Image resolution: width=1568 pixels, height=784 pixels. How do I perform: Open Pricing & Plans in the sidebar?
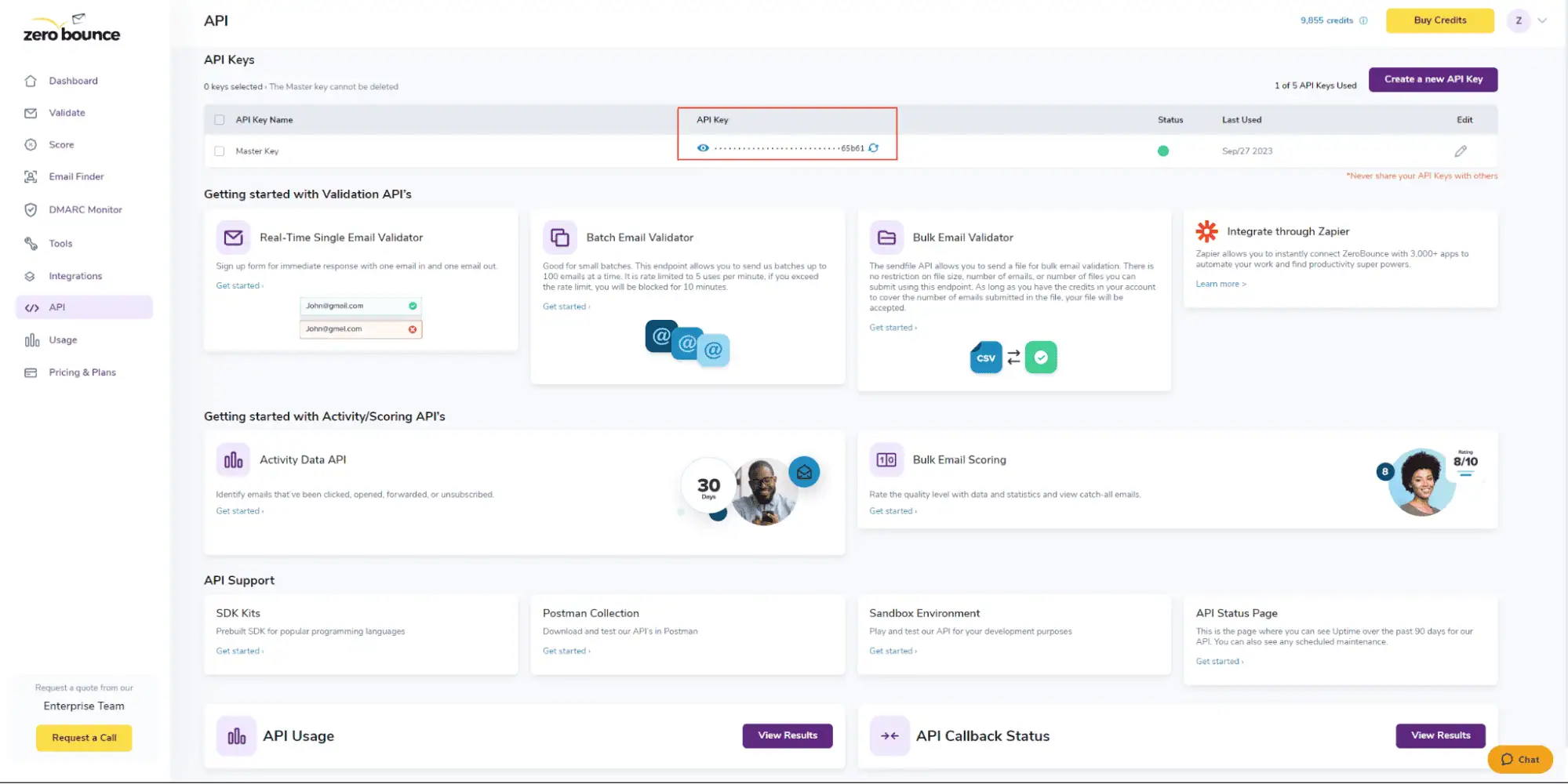pos(82,372)
